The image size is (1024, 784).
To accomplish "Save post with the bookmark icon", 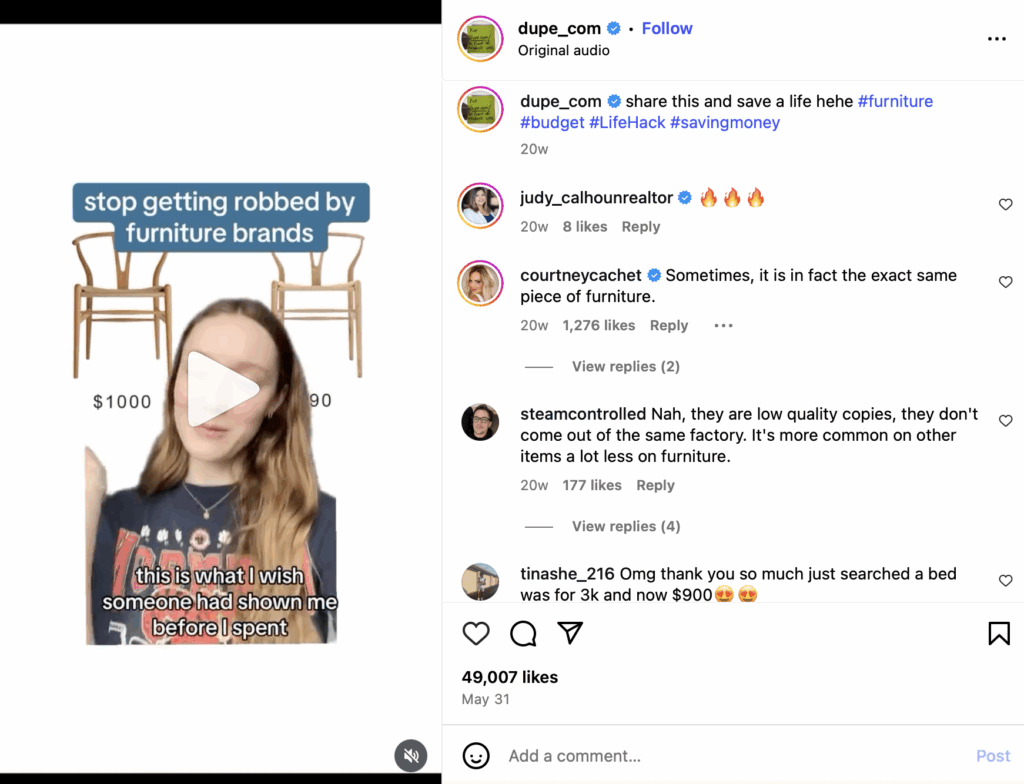I will coord(998,633).
